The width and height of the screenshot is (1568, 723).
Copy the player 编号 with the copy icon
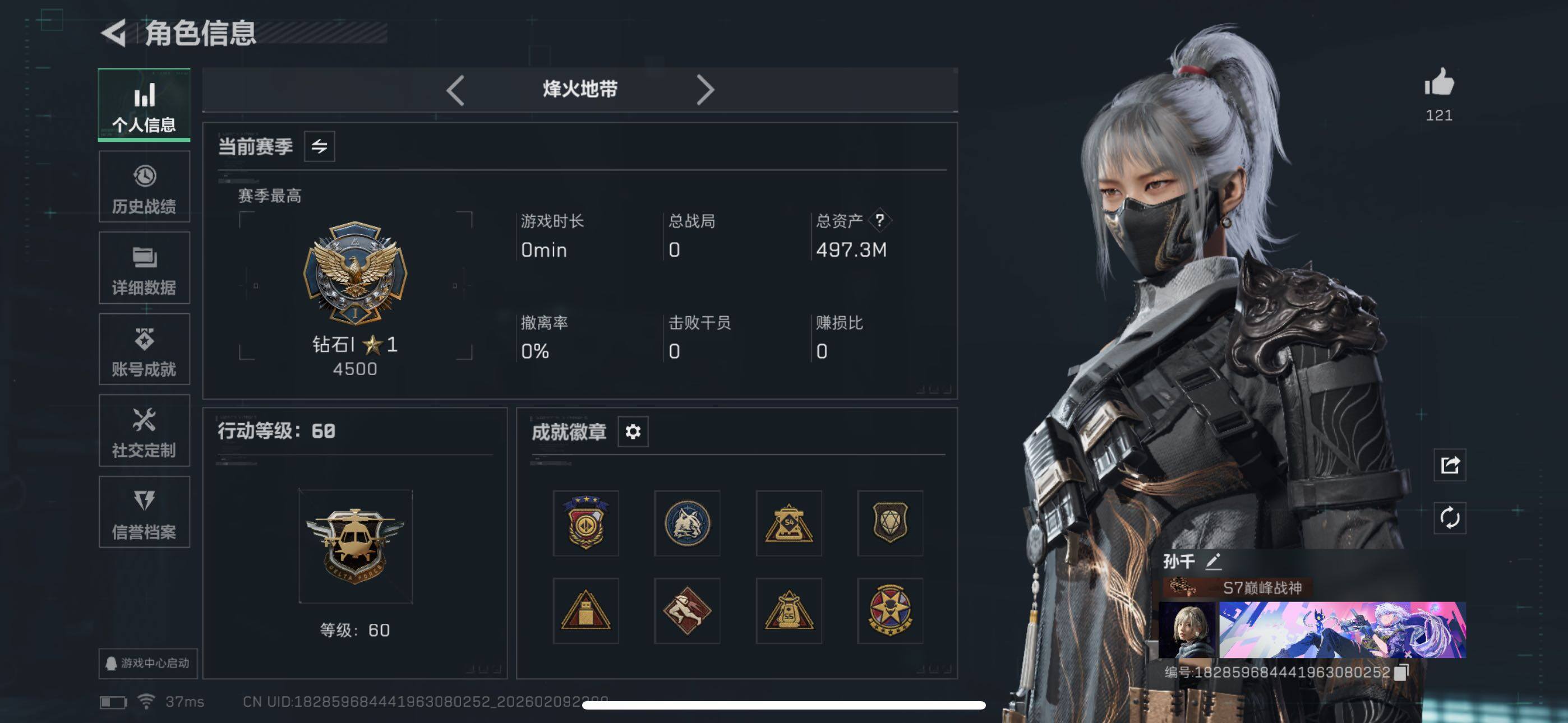click(x=1401, y=672)
